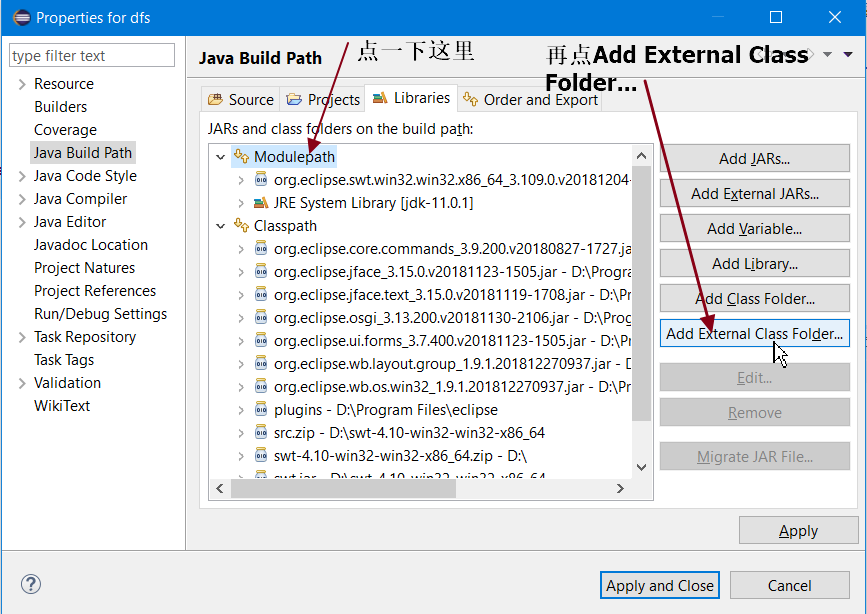Viewport: 867px width, 614px height.
Task: Switch to the Source tab
Action: tap(241, 100)
